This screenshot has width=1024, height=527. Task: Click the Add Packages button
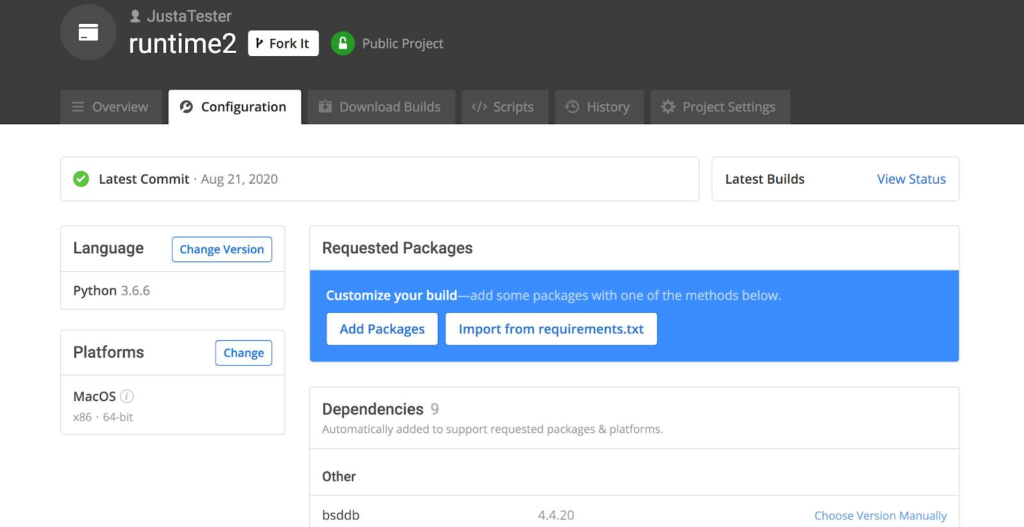pyautogui.click(x=382, y=329)
